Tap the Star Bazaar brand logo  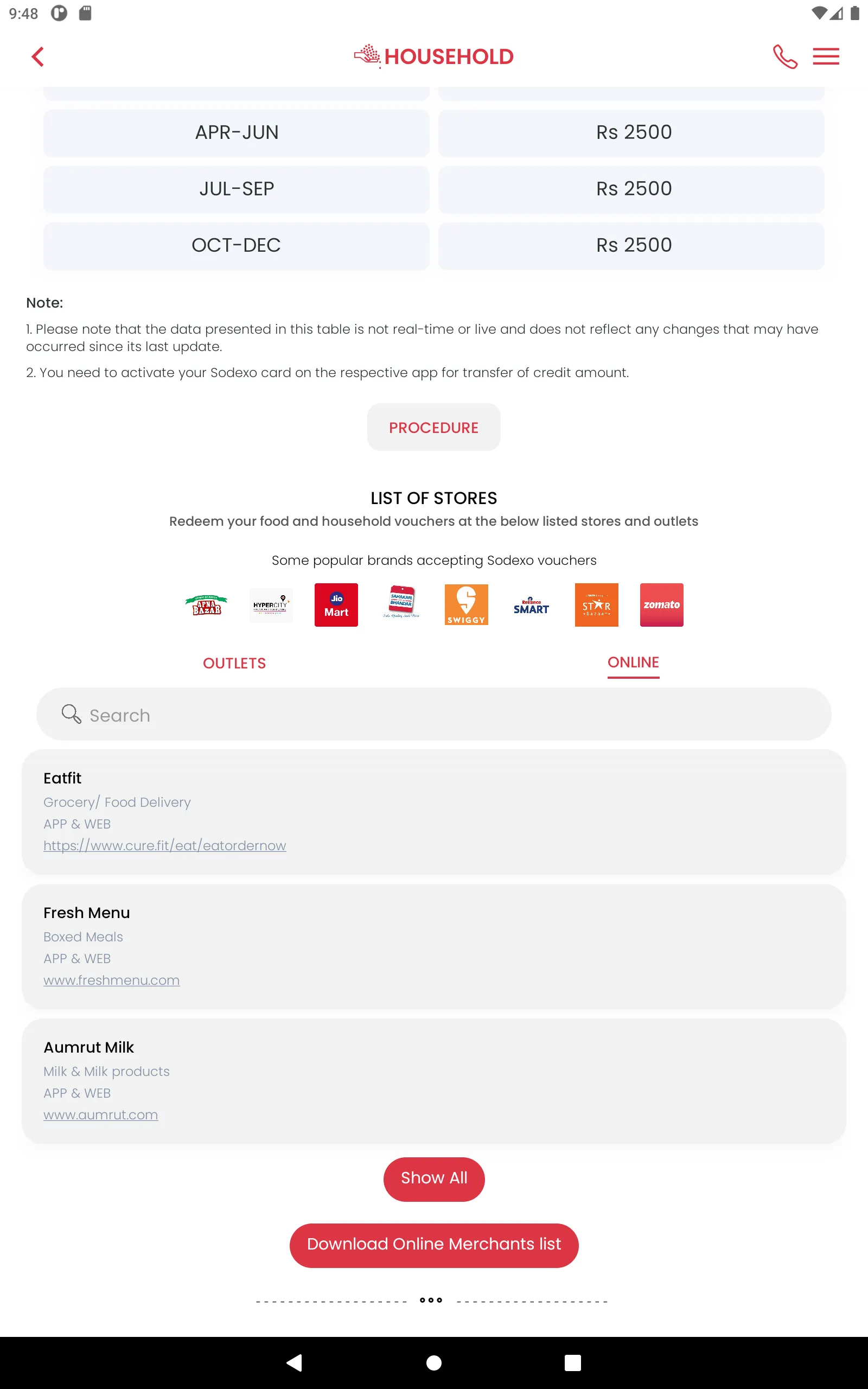coord(596,605)
